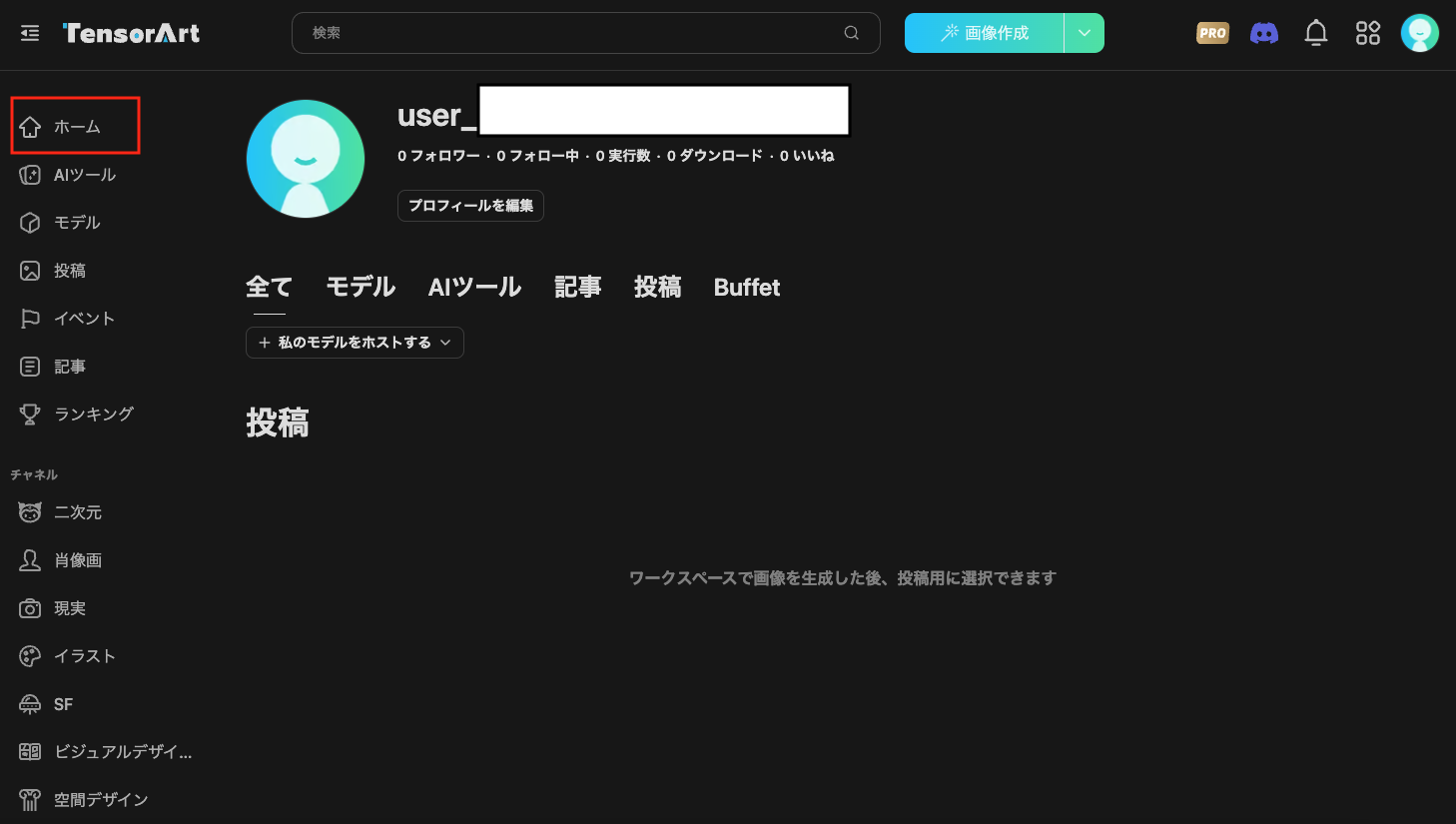Focus the 検索 search field

pyautogui.click(x=586, y=33)
